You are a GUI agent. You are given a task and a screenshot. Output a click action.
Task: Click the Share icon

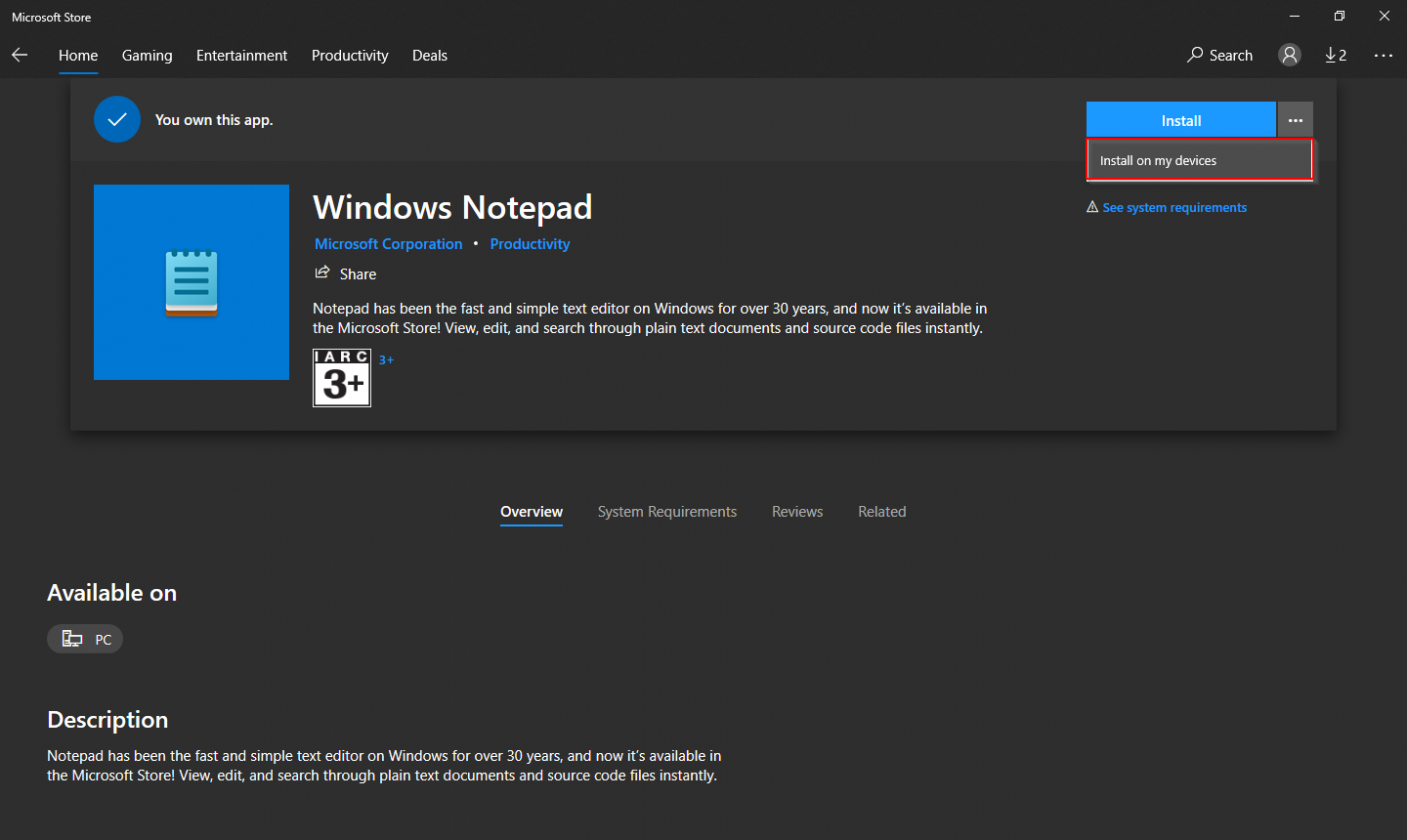coord(322,273)
